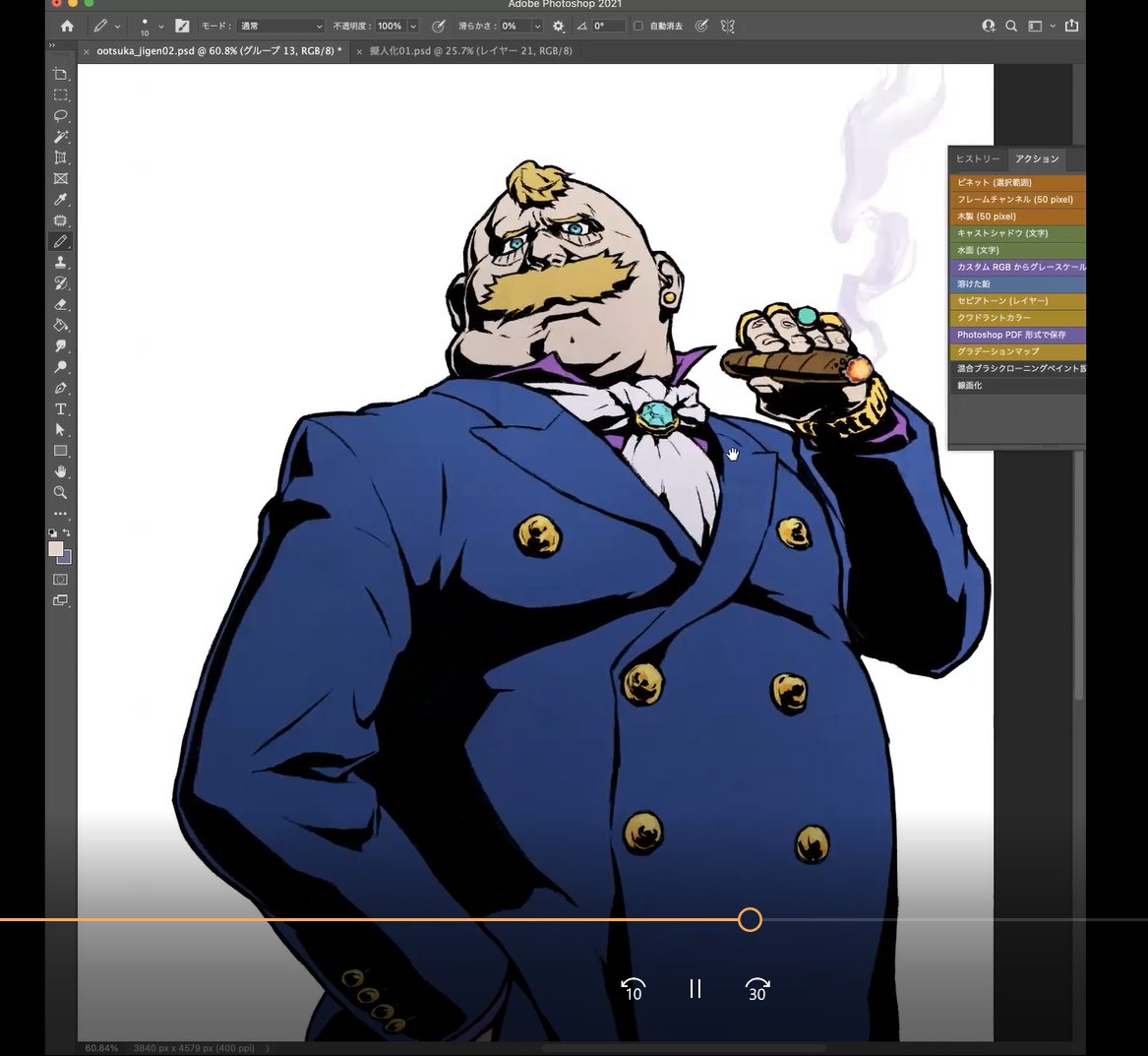Open the foreground color swatch
The width and height of the screenshot is (1148, 1056).
pos(55,548)
